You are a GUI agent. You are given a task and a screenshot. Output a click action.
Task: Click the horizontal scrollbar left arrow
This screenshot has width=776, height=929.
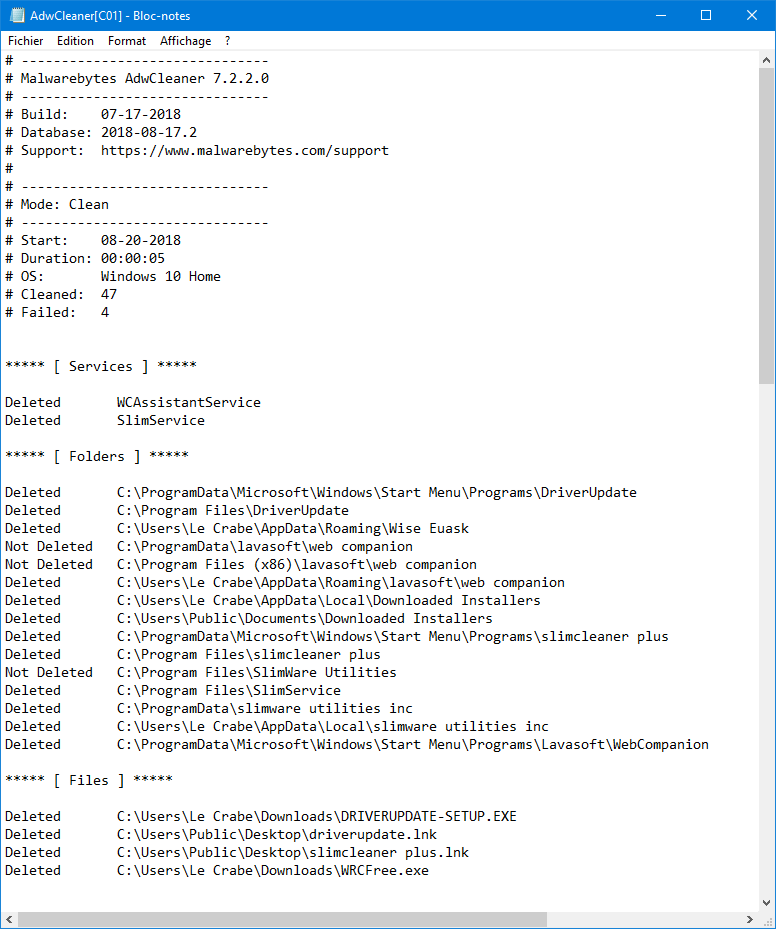pos(9,920)
